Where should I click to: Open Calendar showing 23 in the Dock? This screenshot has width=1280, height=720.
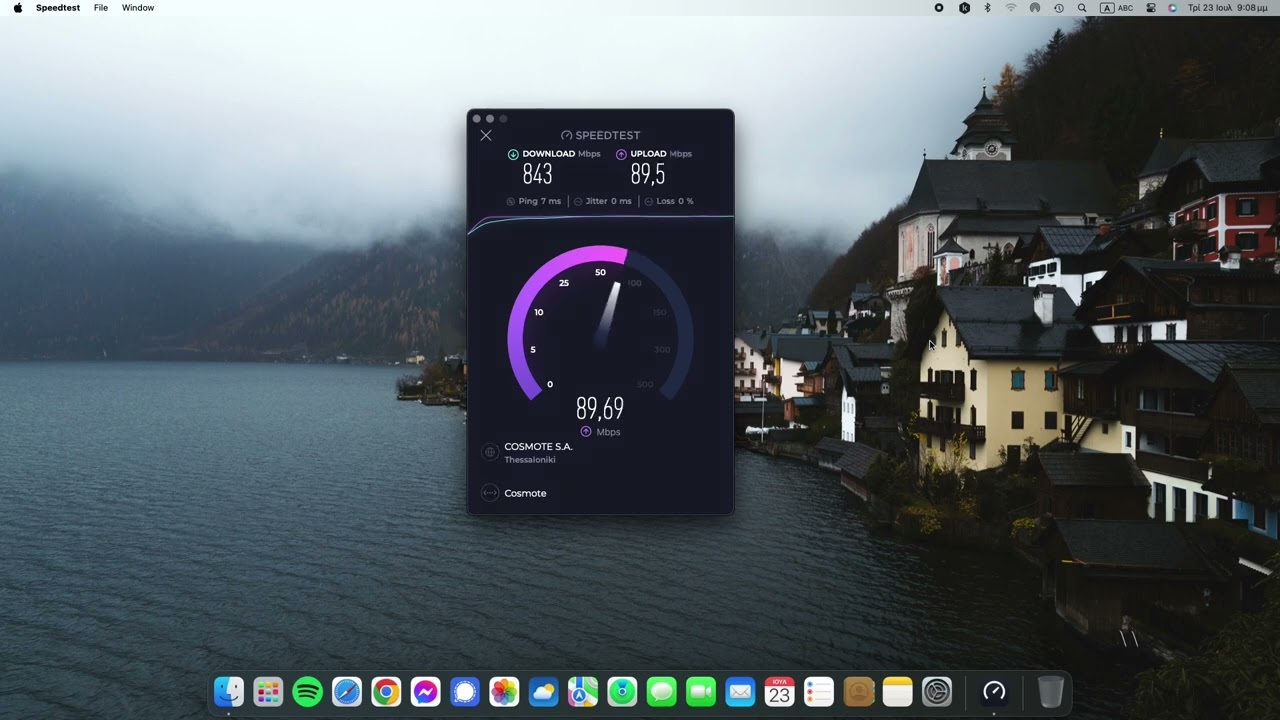779,691
